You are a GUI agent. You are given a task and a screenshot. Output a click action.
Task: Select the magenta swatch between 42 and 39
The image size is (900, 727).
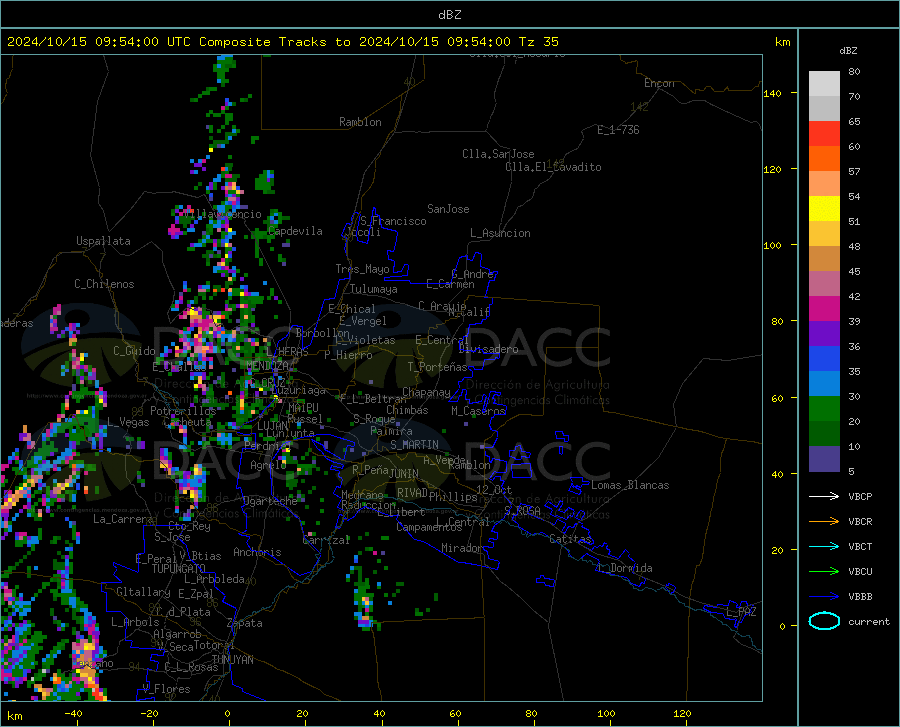tap(824, 309)
